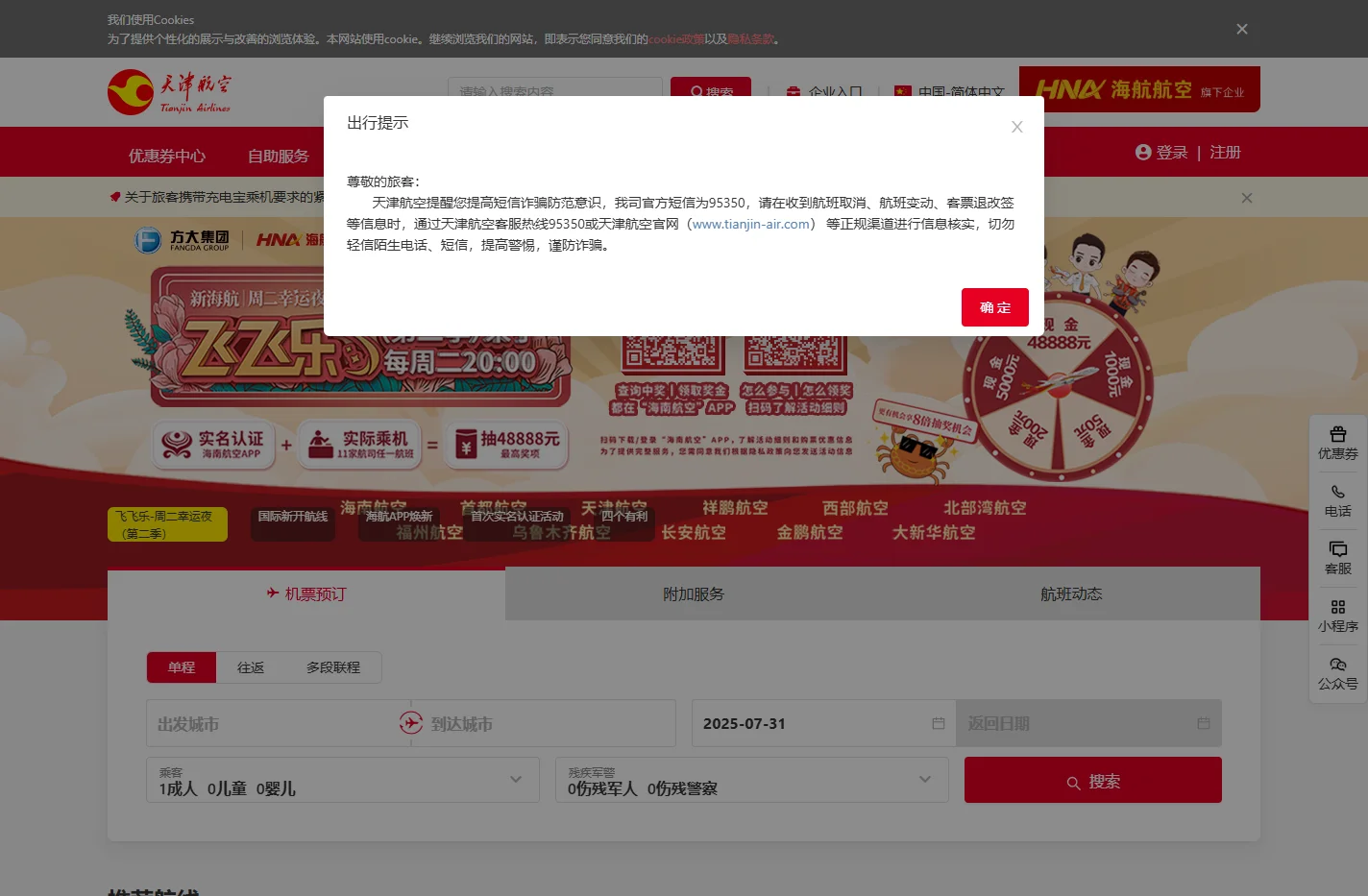Click the user avatar icon beside 登录
1368x896 pixels.
(1143, 153)
